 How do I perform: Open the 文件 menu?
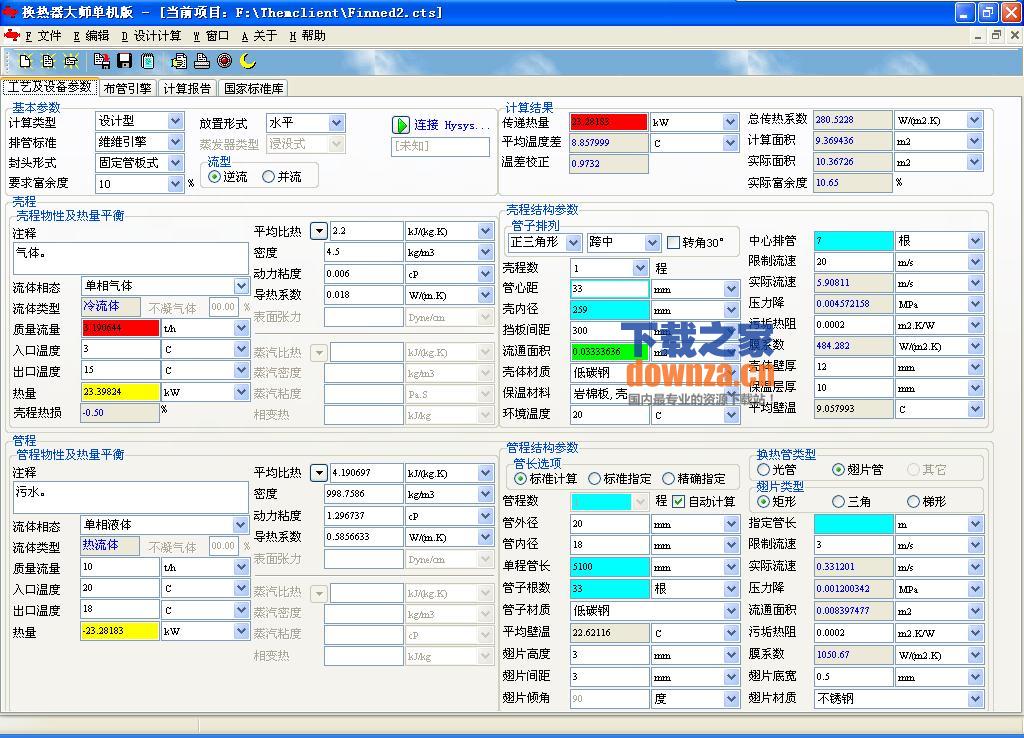pos(43,36)
